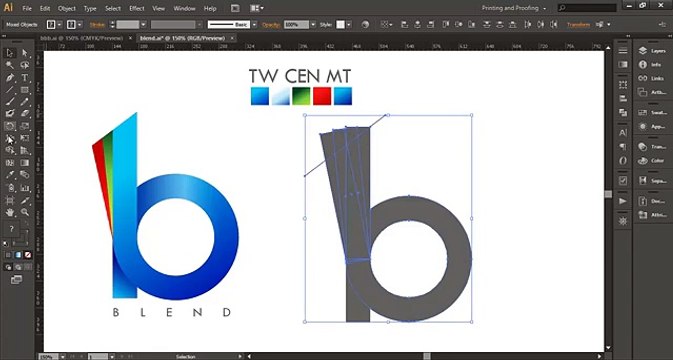The image size is (673, 360).
Task: Switch to the bbb.ai document tab
Action: click(81, 38)
